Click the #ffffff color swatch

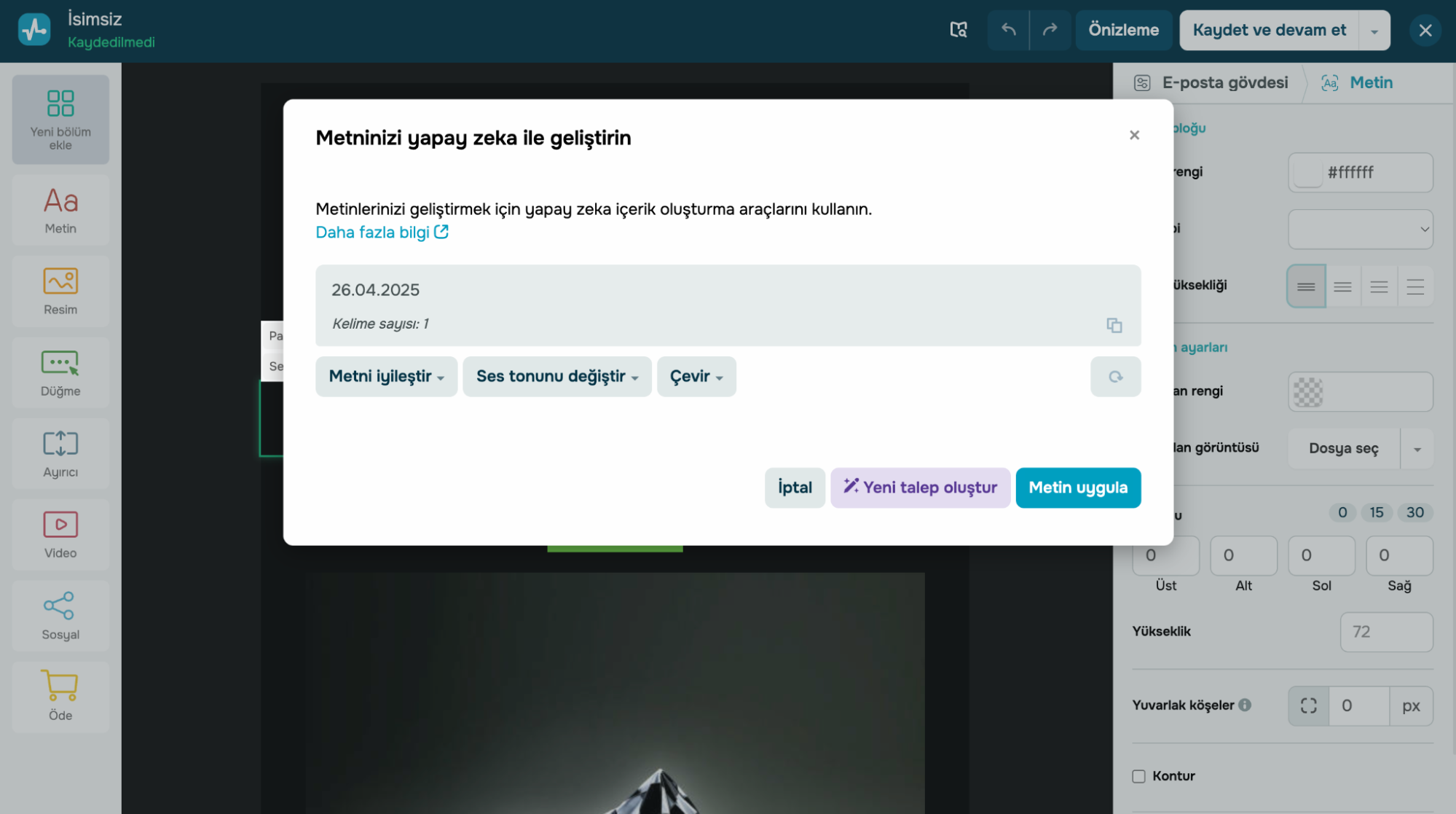coord(1308,173)
